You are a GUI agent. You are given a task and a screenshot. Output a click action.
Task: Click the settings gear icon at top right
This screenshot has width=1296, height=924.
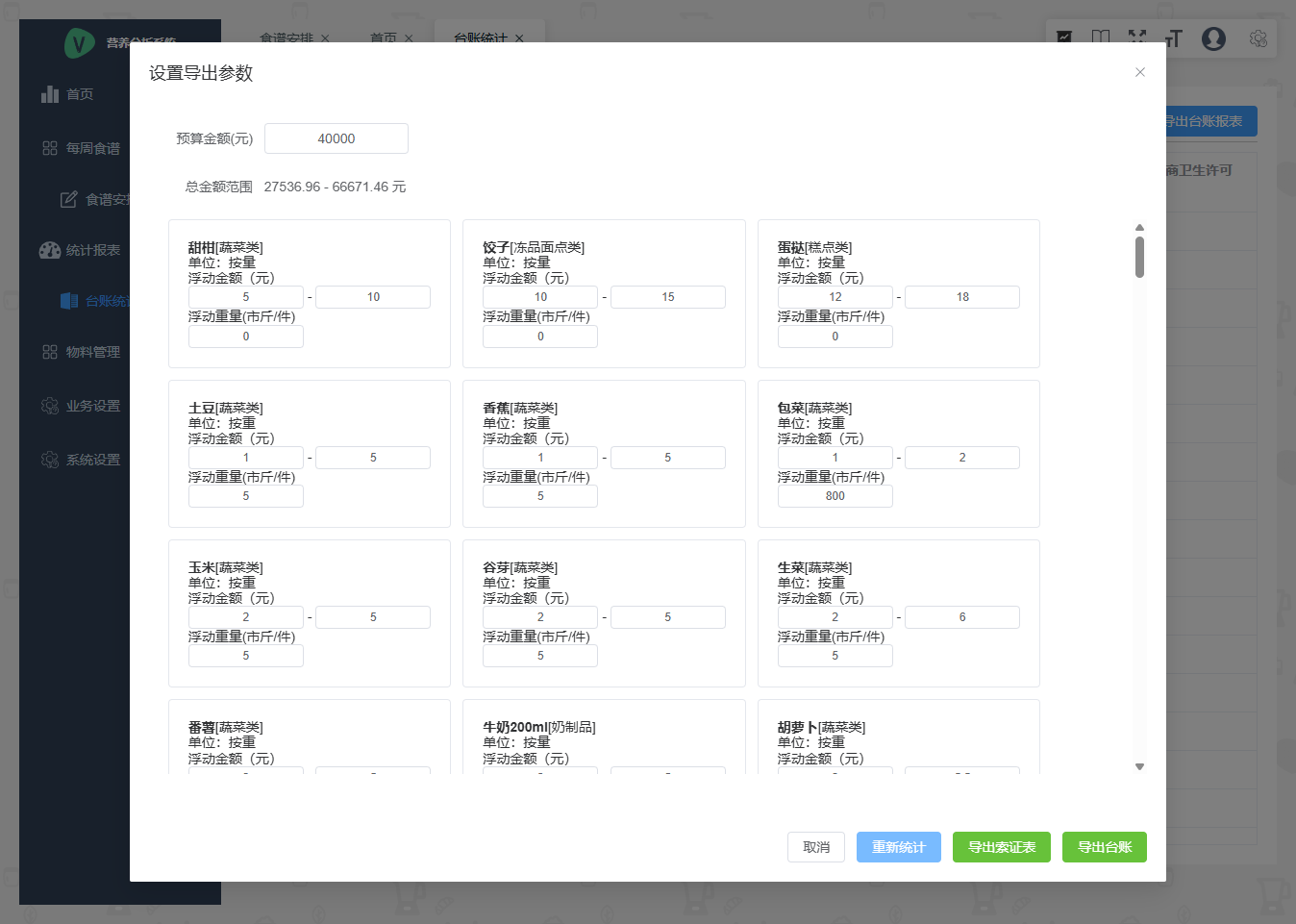click(1258, 38)
